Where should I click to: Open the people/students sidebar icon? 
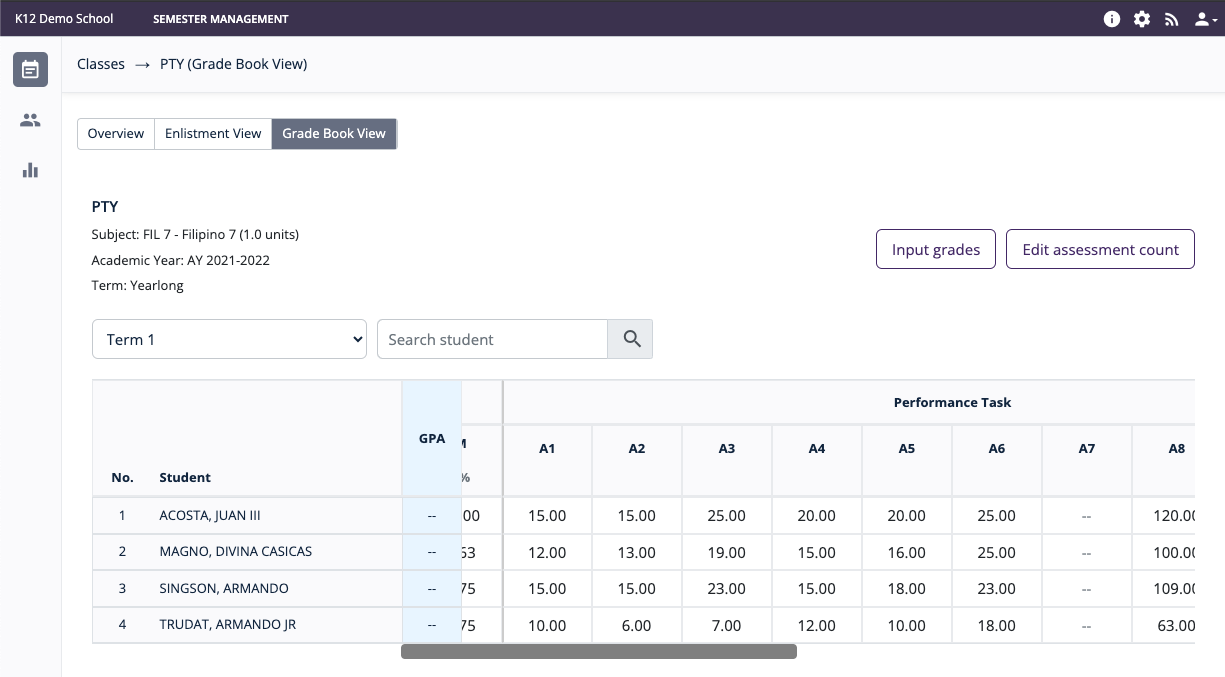pos(30,120)
